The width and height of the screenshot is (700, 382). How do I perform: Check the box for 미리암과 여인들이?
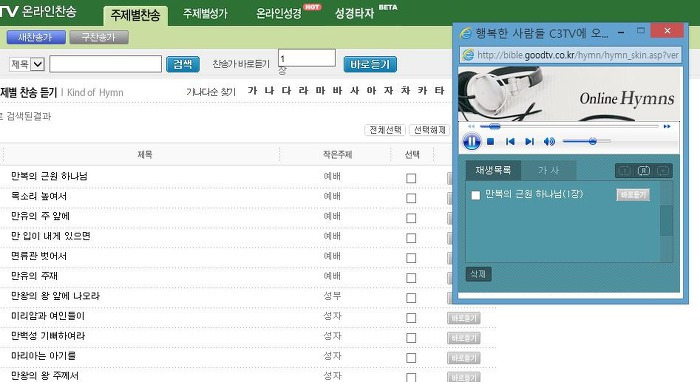tap(411, 318)
